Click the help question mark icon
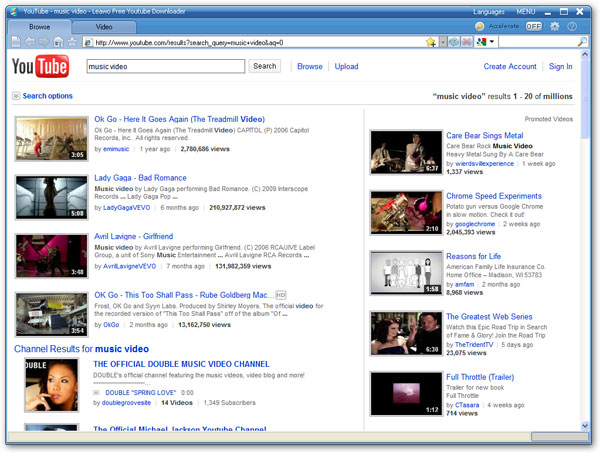 point(572,26)
